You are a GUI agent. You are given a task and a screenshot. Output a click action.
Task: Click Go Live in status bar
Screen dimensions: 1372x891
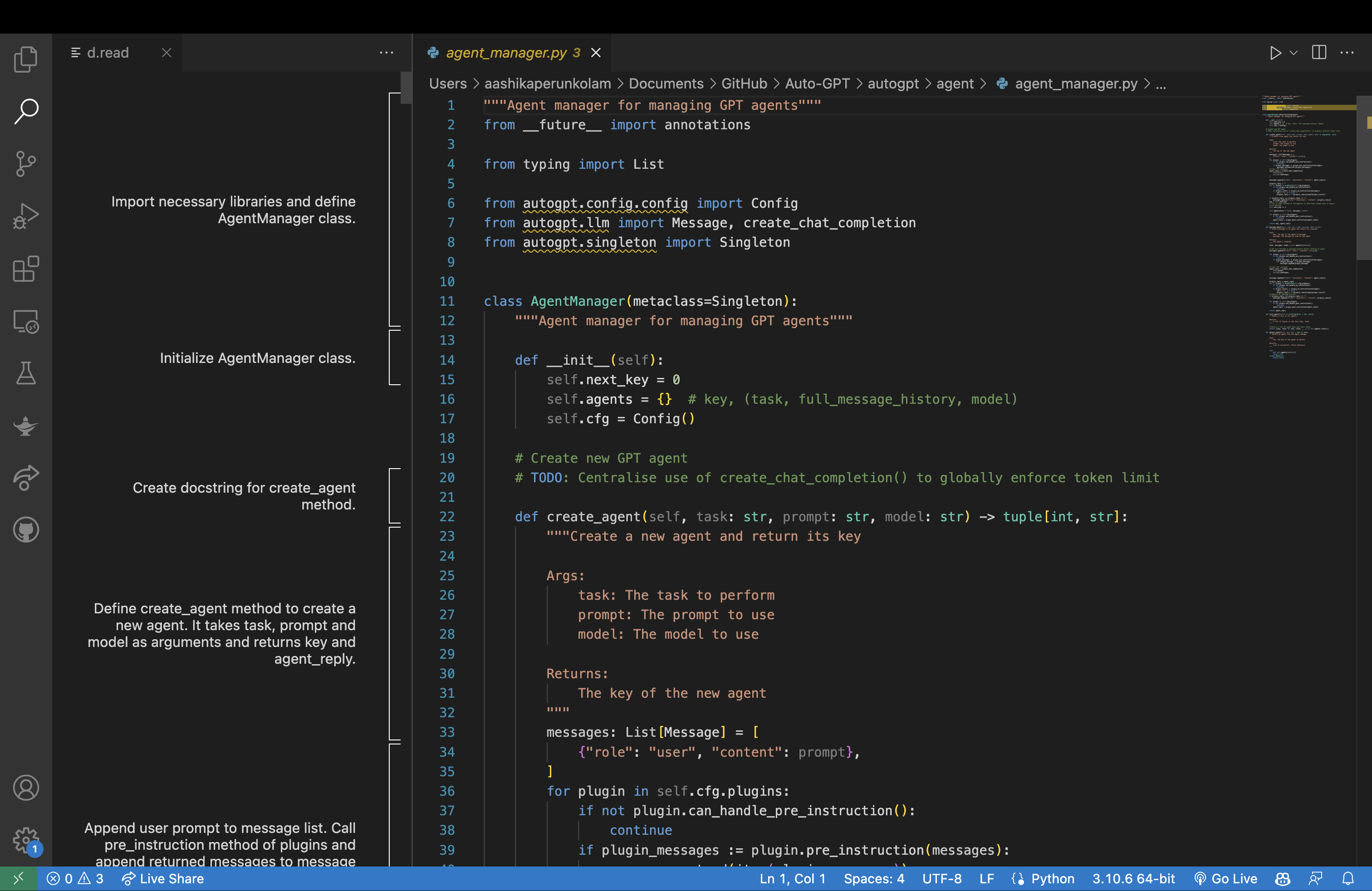pos(1225,878)
